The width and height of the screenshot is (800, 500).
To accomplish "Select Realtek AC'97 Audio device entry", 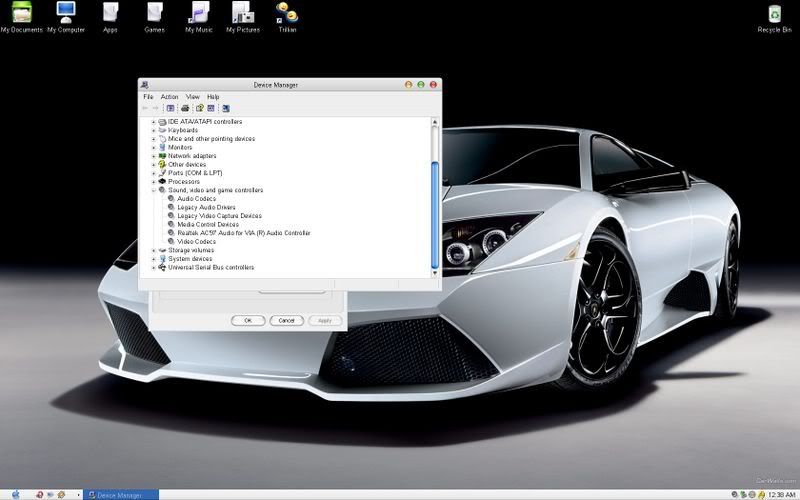I will pos(243,233).
